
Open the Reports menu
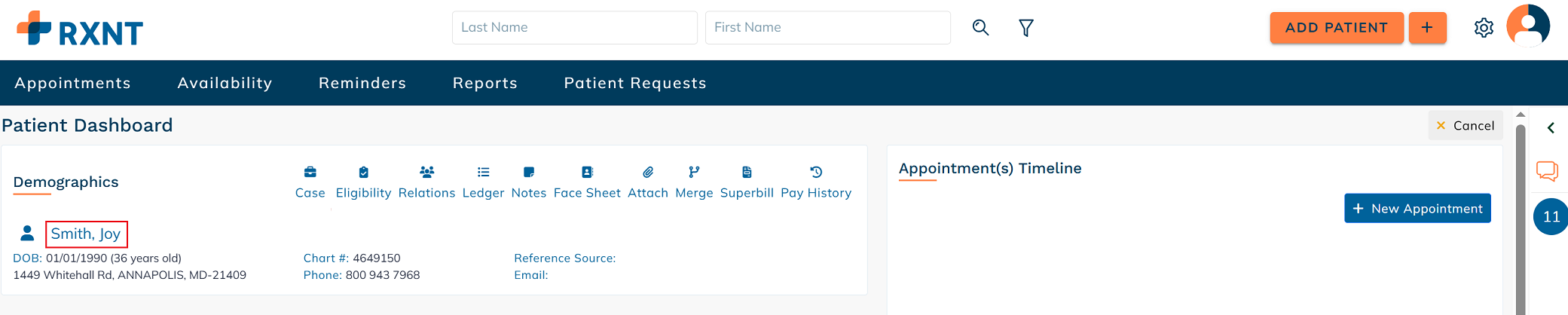pyautogui.click(x=485, y=83)
